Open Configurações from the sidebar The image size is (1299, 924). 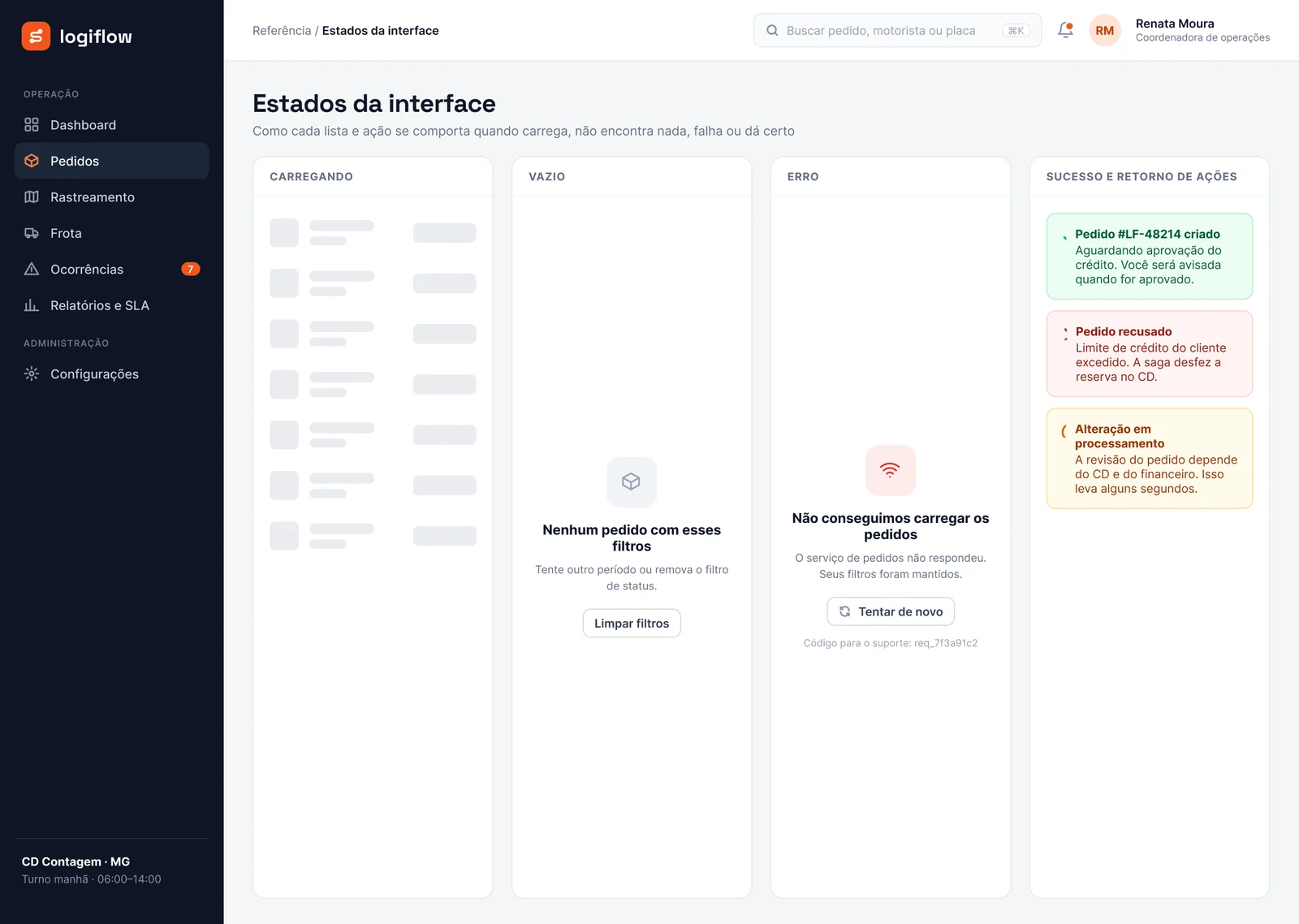tap(112, 374)
